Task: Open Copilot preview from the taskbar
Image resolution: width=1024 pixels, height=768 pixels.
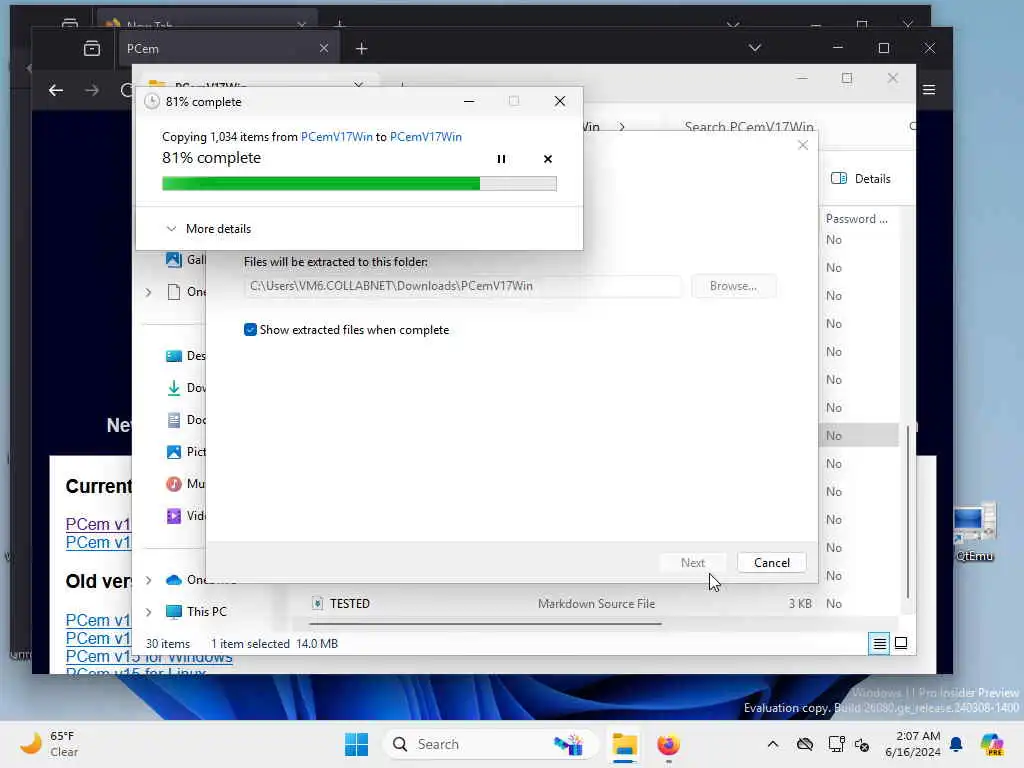Action: tap(991, 744)
